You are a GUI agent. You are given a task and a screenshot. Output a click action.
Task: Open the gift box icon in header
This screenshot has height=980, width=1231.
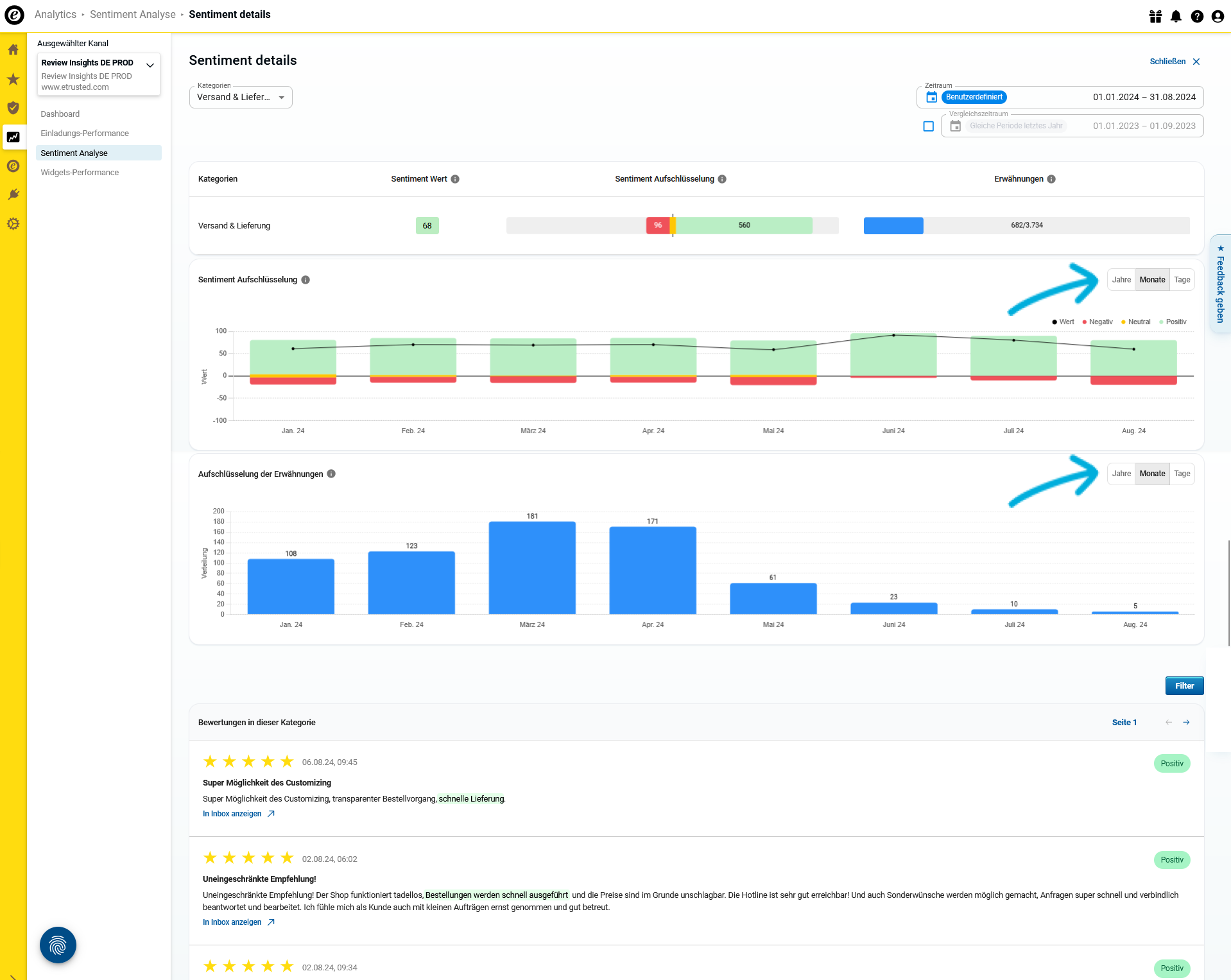tap(1155, 16)
